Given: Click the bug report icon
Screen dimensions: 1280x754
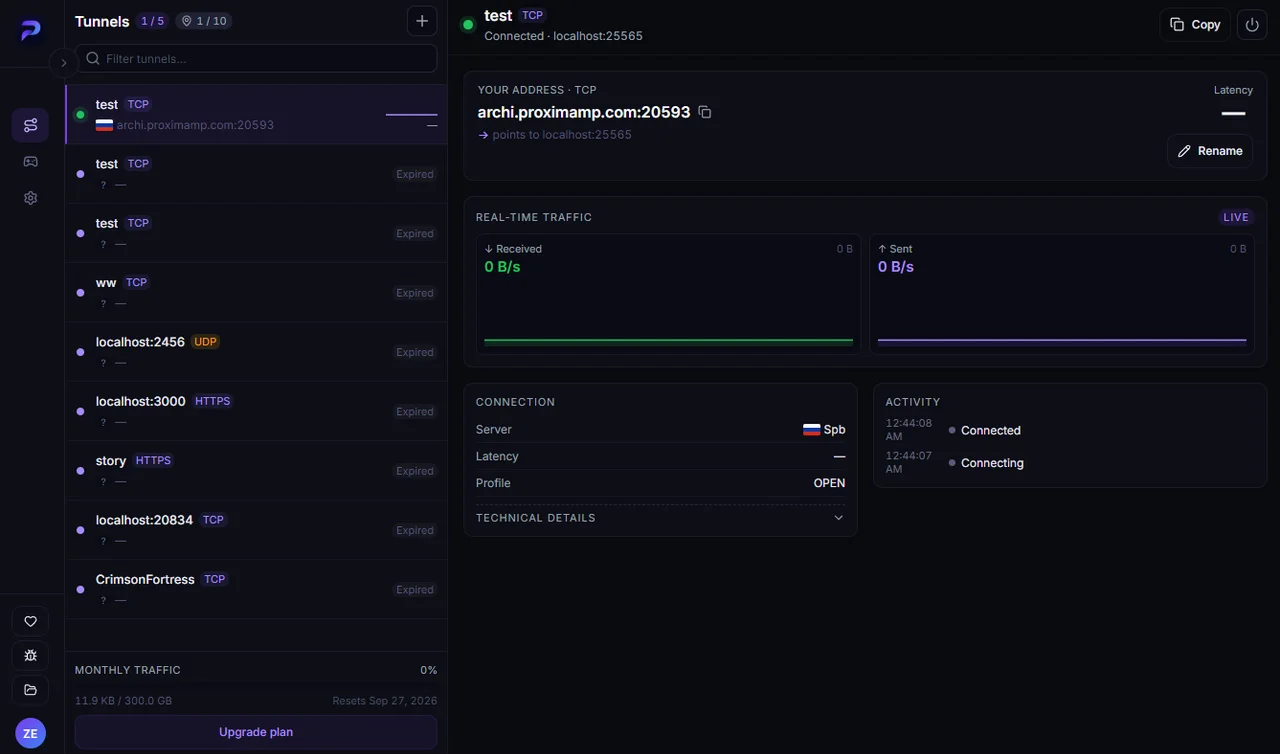Looking at the screenshot, I should pos(30,656).
